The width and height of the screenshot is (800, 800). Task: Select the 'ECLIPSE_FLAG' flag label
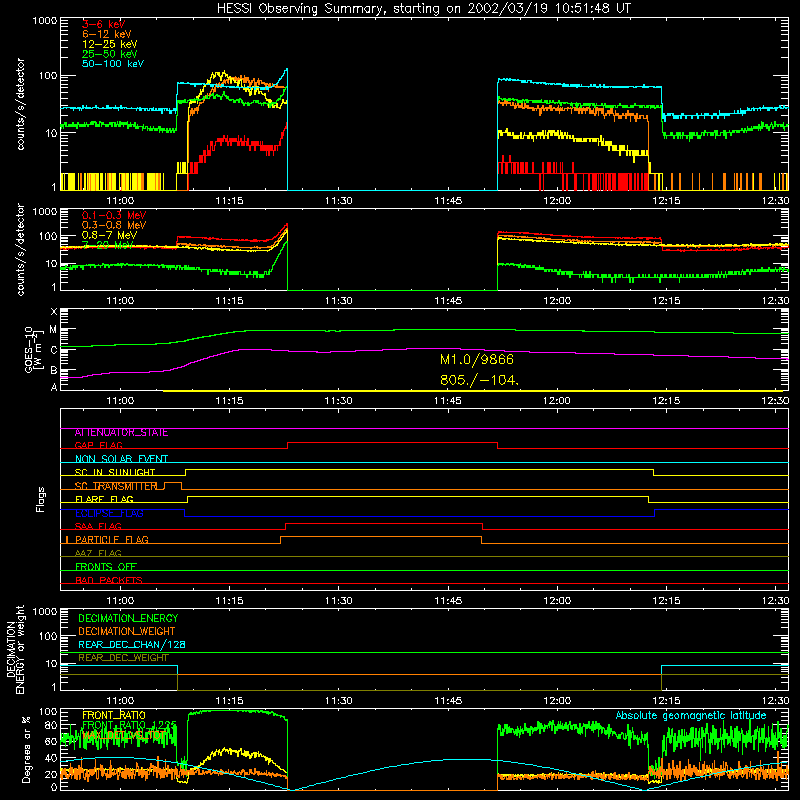point(109,513)
